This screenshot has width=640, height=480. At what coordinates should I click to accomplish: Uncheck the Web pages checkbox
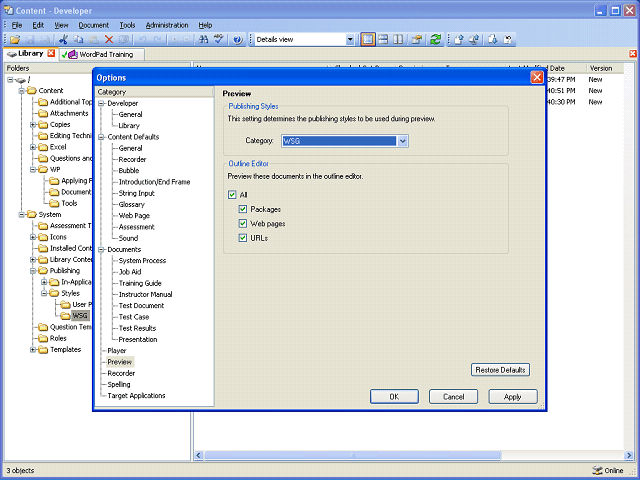click(243, 224)
